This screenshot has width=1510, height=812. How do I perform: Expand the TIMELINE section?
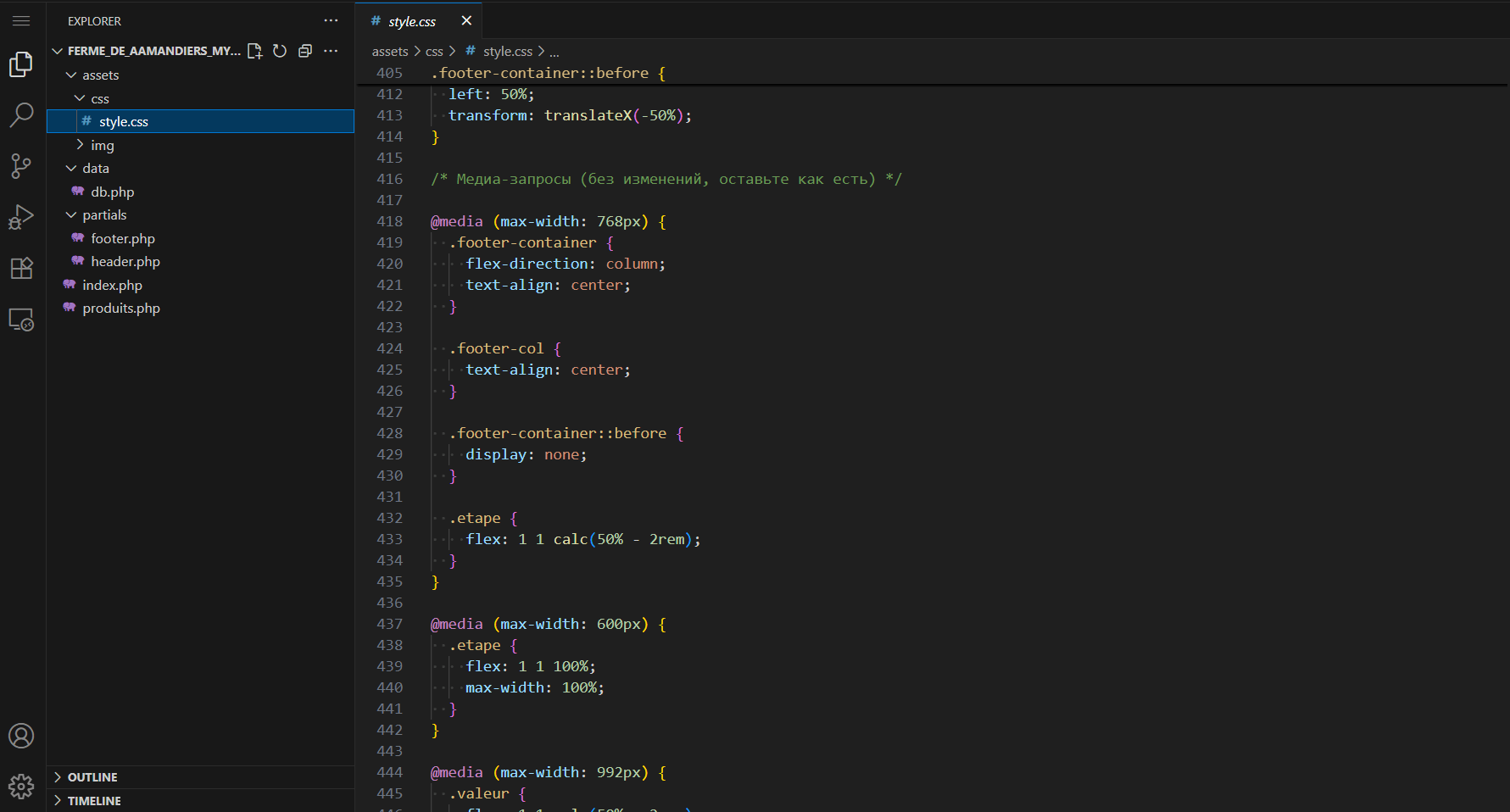pyautogui.click(x=200, y=801)
